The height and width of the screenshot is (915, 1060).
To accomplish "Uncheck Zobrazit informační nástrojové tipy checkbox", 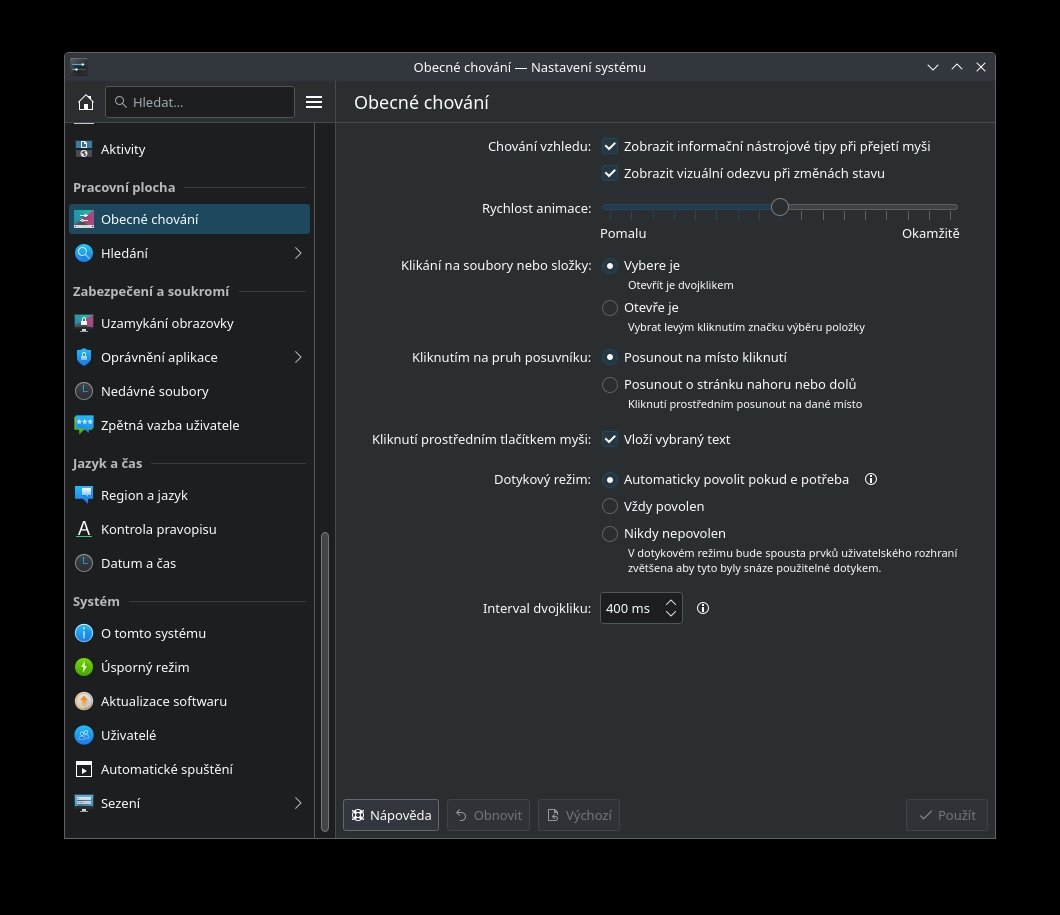I will [x=610, y=146].
